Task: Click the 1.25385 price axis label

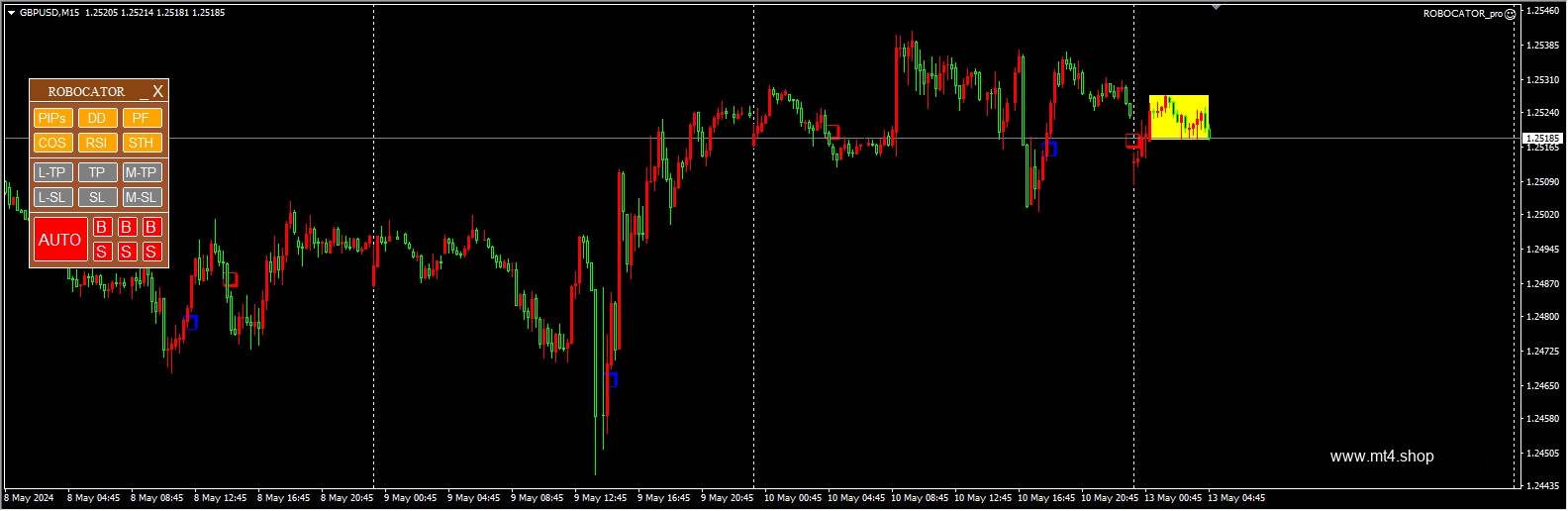Action: 1543,46
